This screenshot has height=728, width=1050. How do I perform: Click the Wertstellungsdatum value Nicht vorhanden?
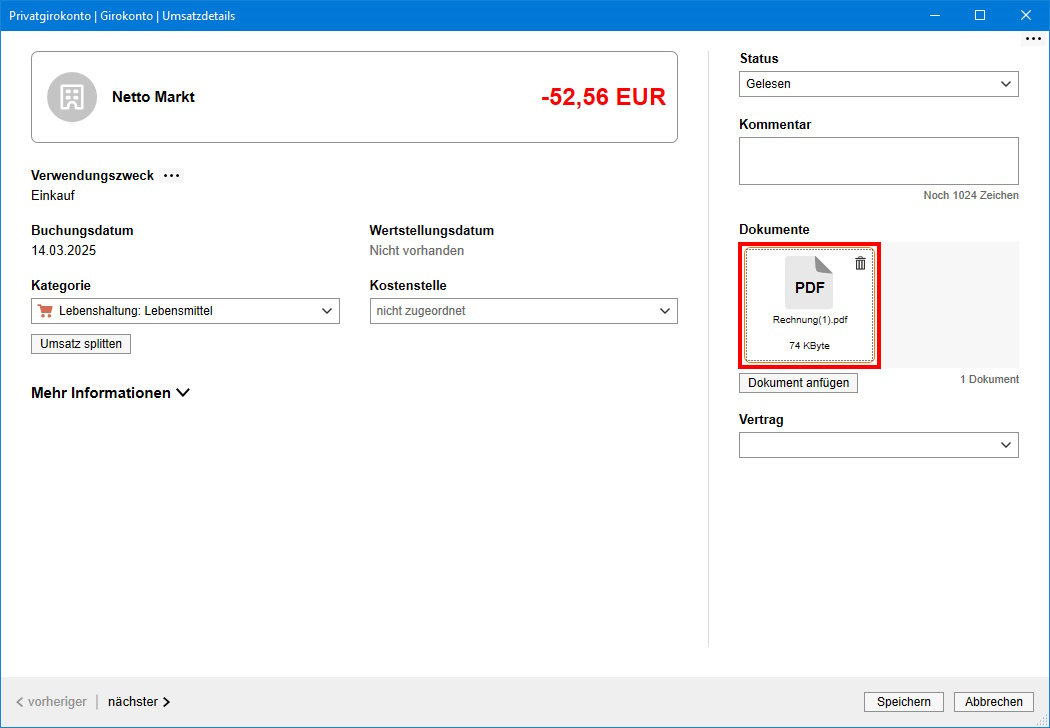[x=417, y=250]
